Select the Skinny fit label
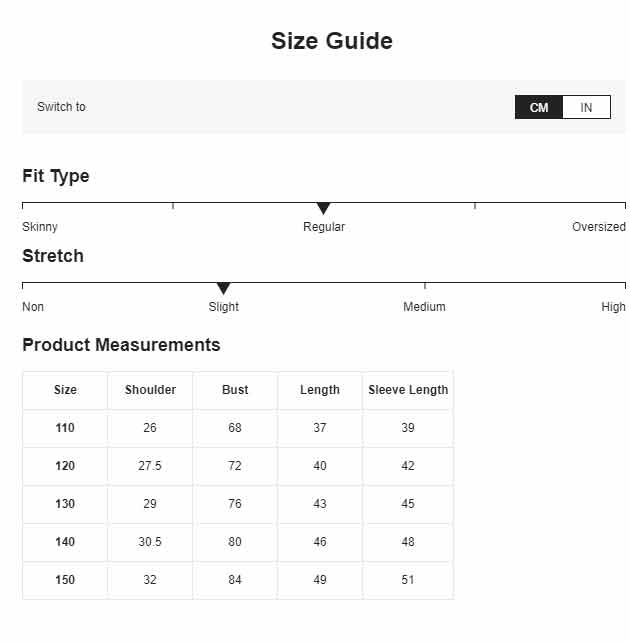 click(x=40, y=226)
